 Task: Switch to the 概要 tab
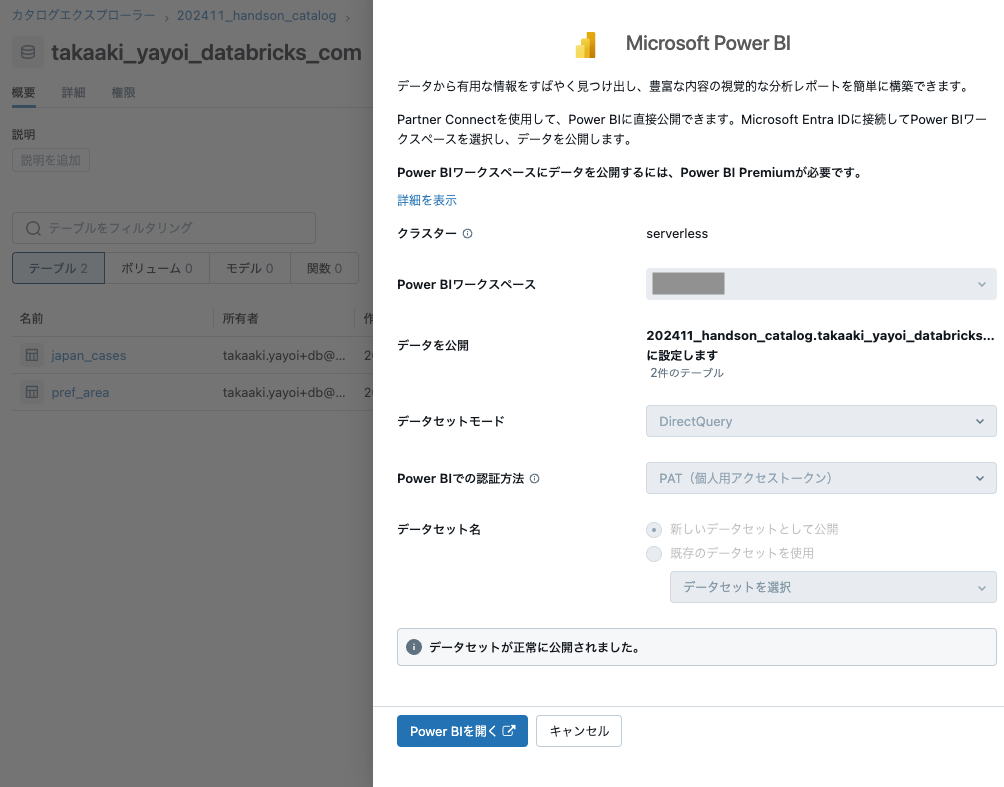[24, 93]
